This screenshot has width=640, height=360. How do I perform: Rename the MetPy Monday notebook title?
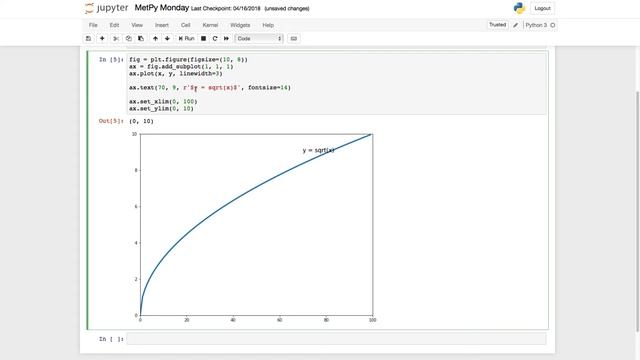point(162,8)
